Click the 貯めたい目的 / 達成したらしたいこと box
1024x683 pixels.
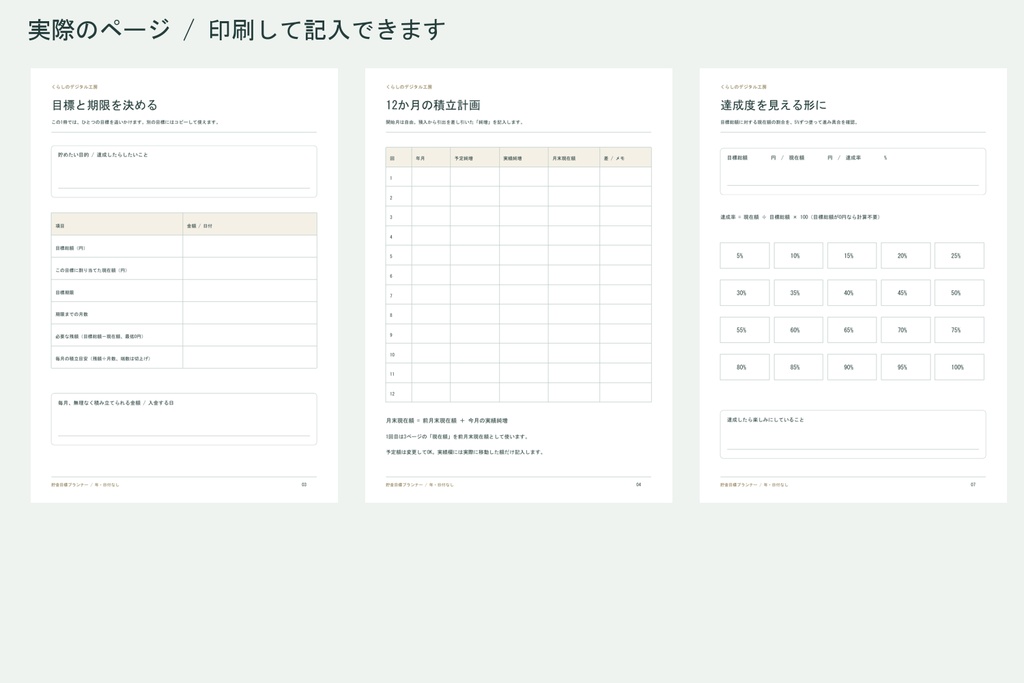pos(184,172)
